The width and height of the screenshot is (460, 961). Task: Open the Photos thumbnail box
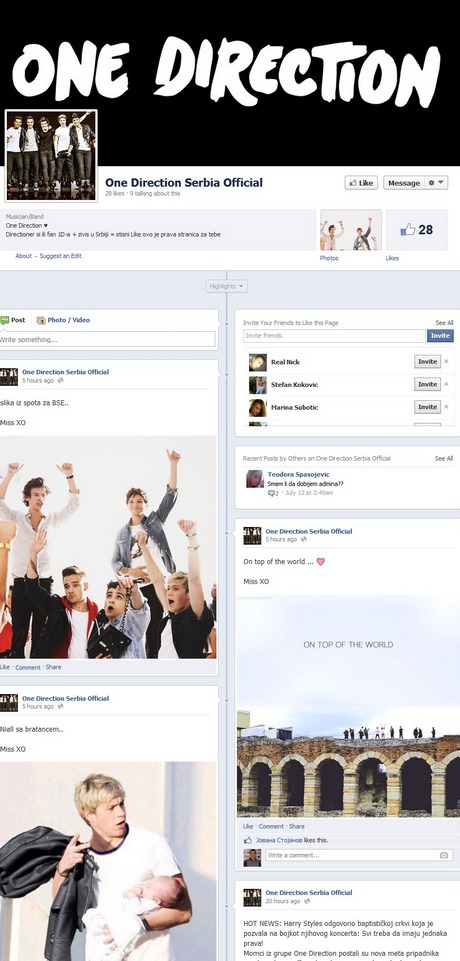pos(350,230)
